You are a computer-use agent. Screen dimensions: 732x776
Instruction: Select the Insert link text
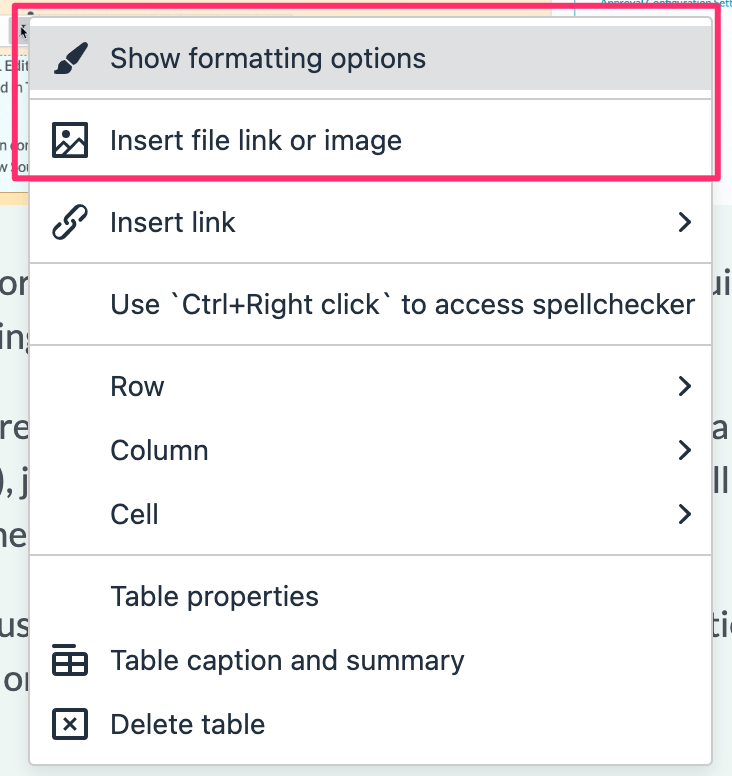point(173,222)
